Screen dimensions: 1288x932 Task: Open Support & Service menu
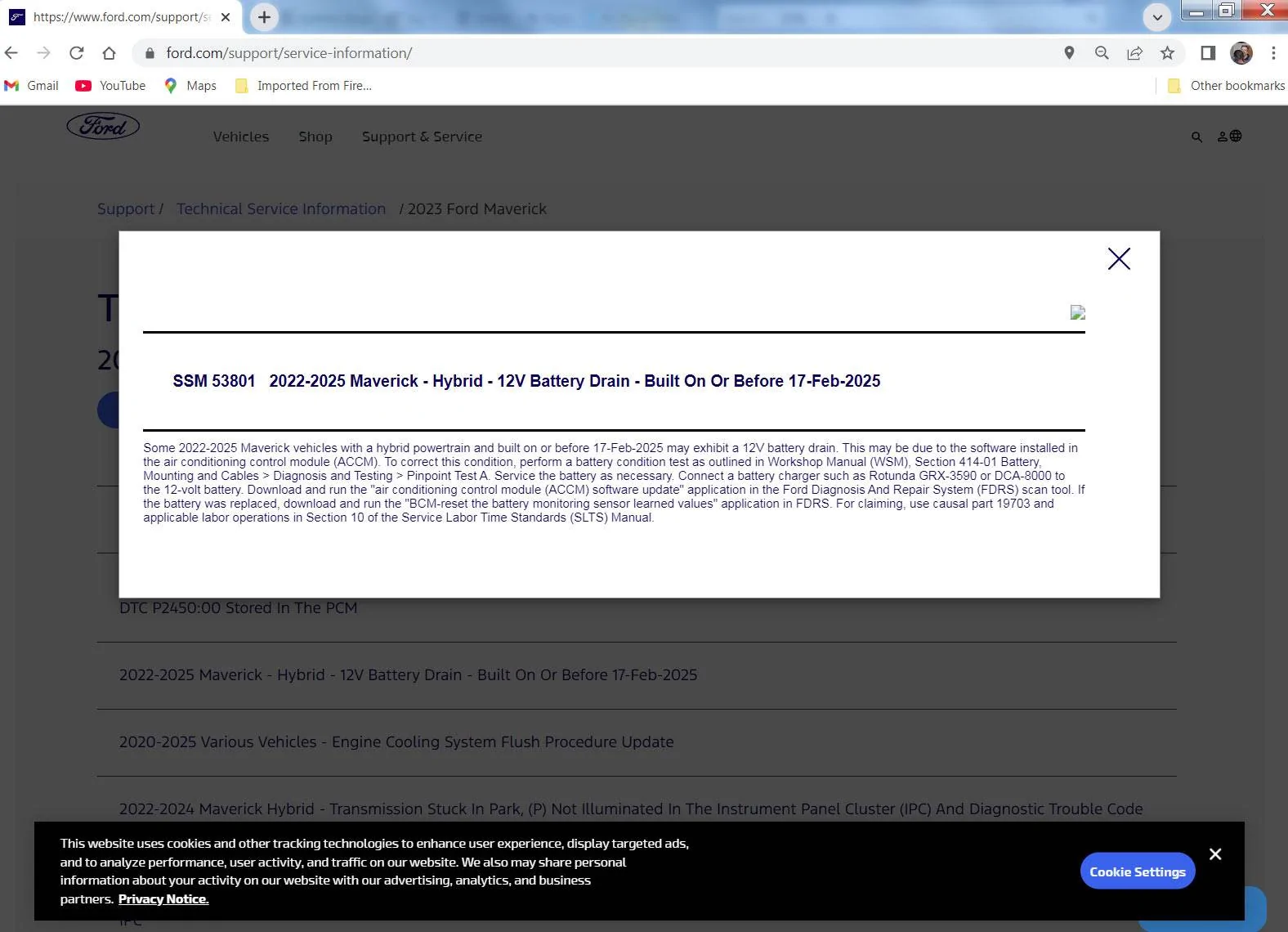coord(422,137)
